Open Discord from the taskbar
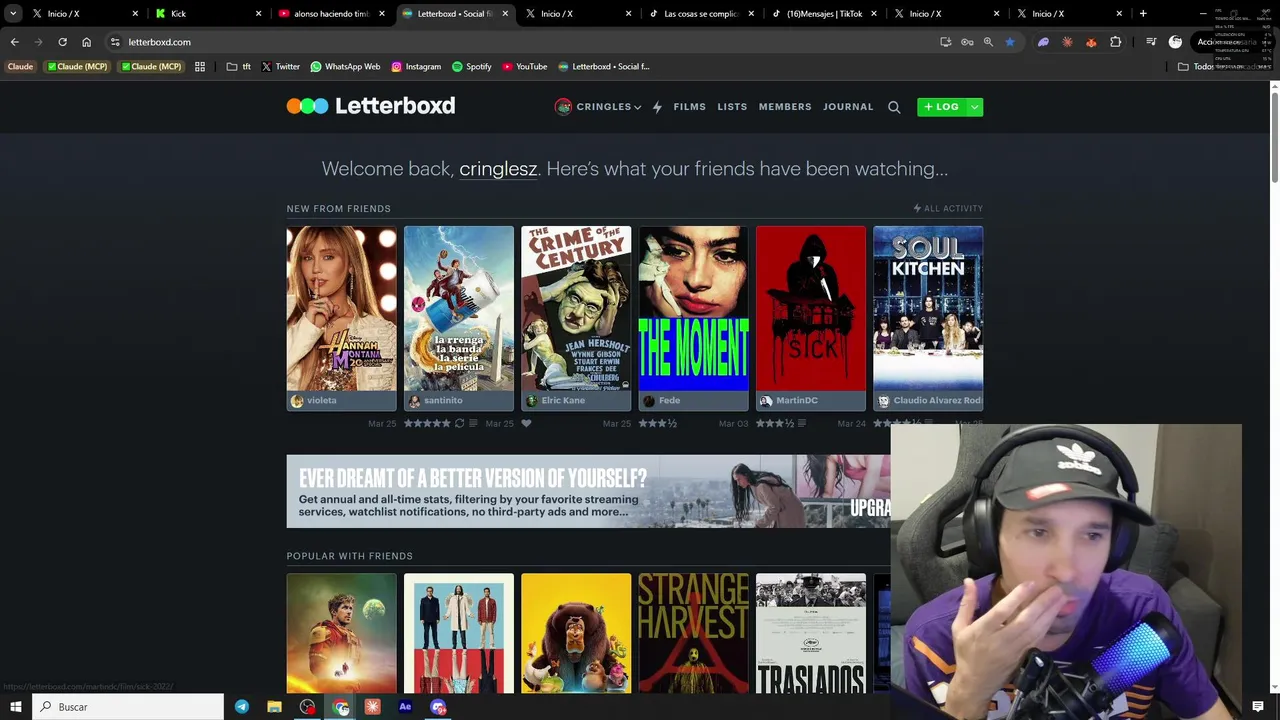The height and width of the screenshot is (720, 1280). pyautogui.click(x=438, y=707)
